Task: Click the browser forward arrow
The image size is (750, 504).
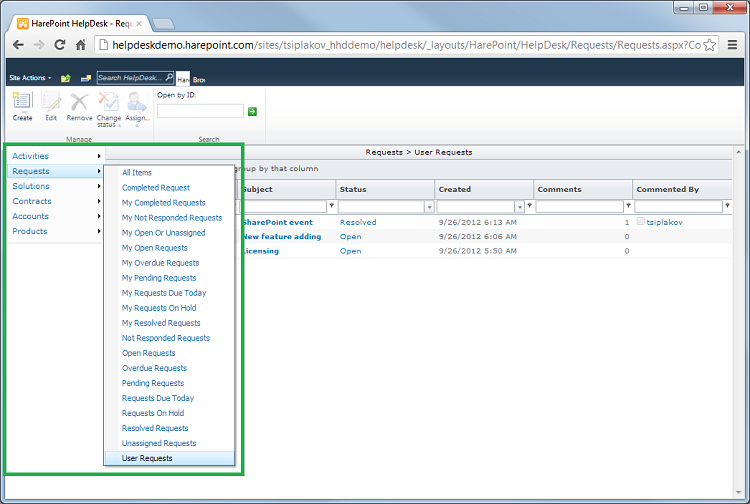Action: pos(39,45)
